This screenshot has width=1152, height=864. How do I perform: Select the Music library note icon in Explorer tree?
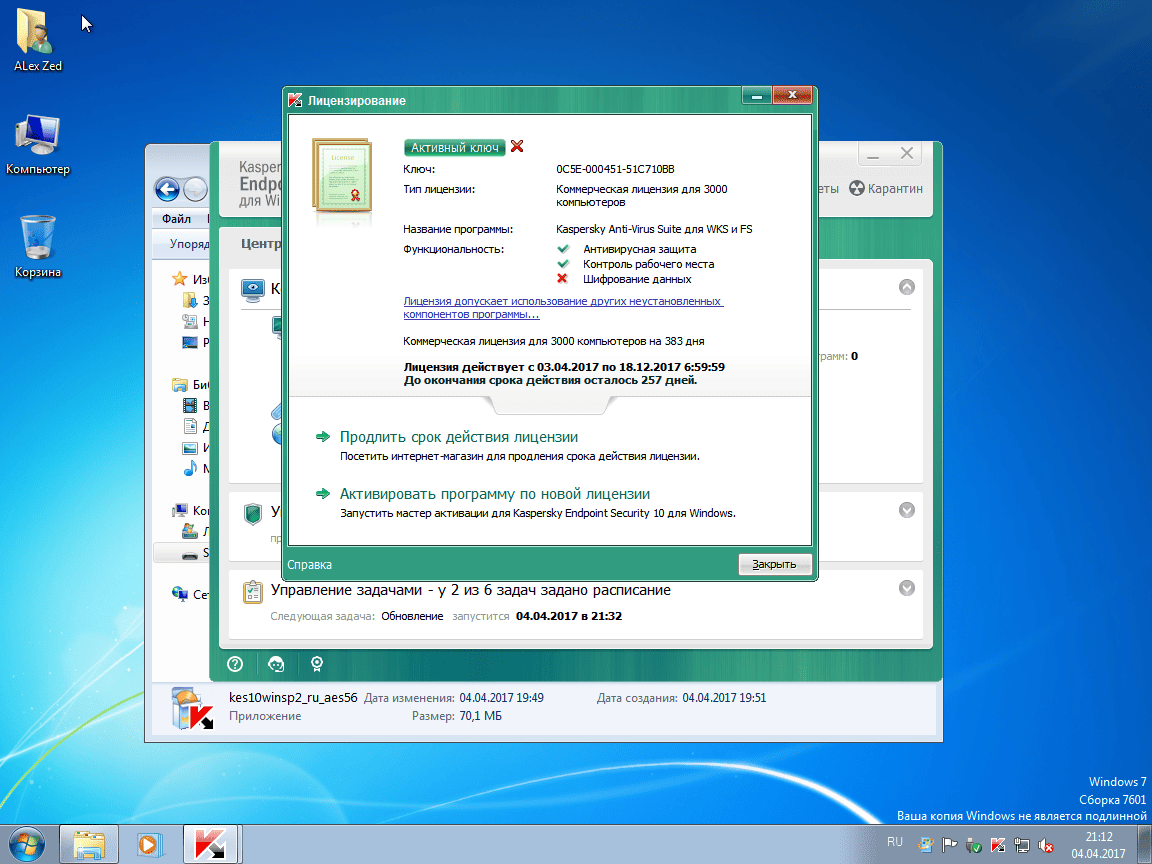(190, 468)
